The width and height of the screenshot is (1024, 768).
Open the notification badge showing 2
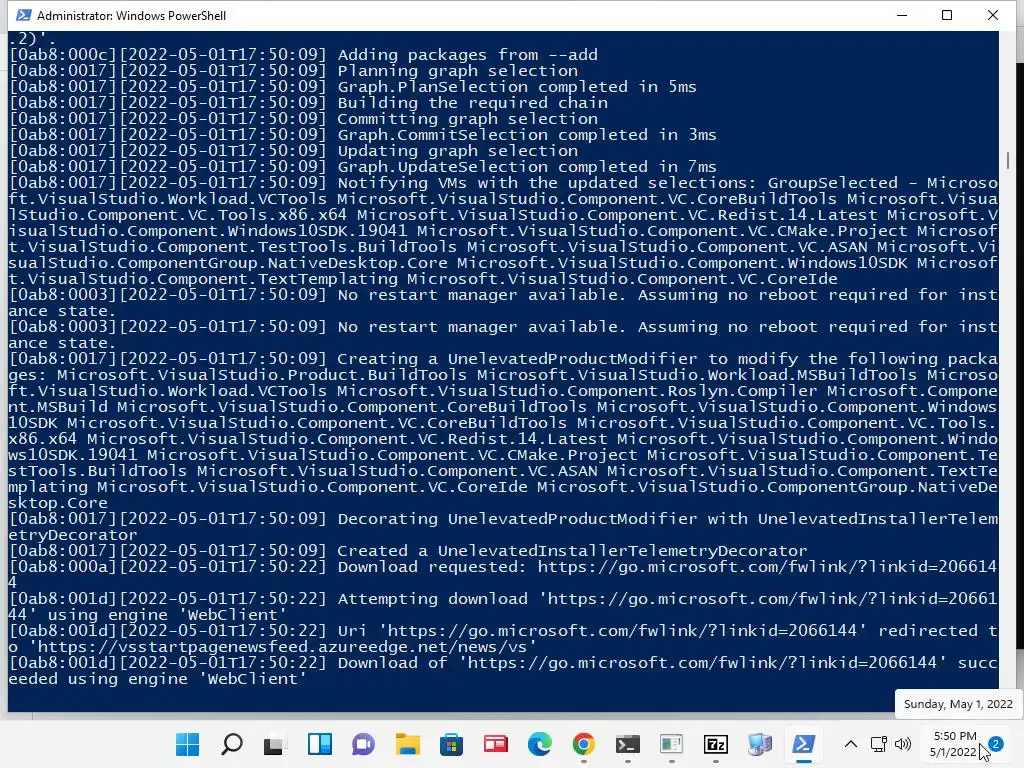tap(996, 744)
